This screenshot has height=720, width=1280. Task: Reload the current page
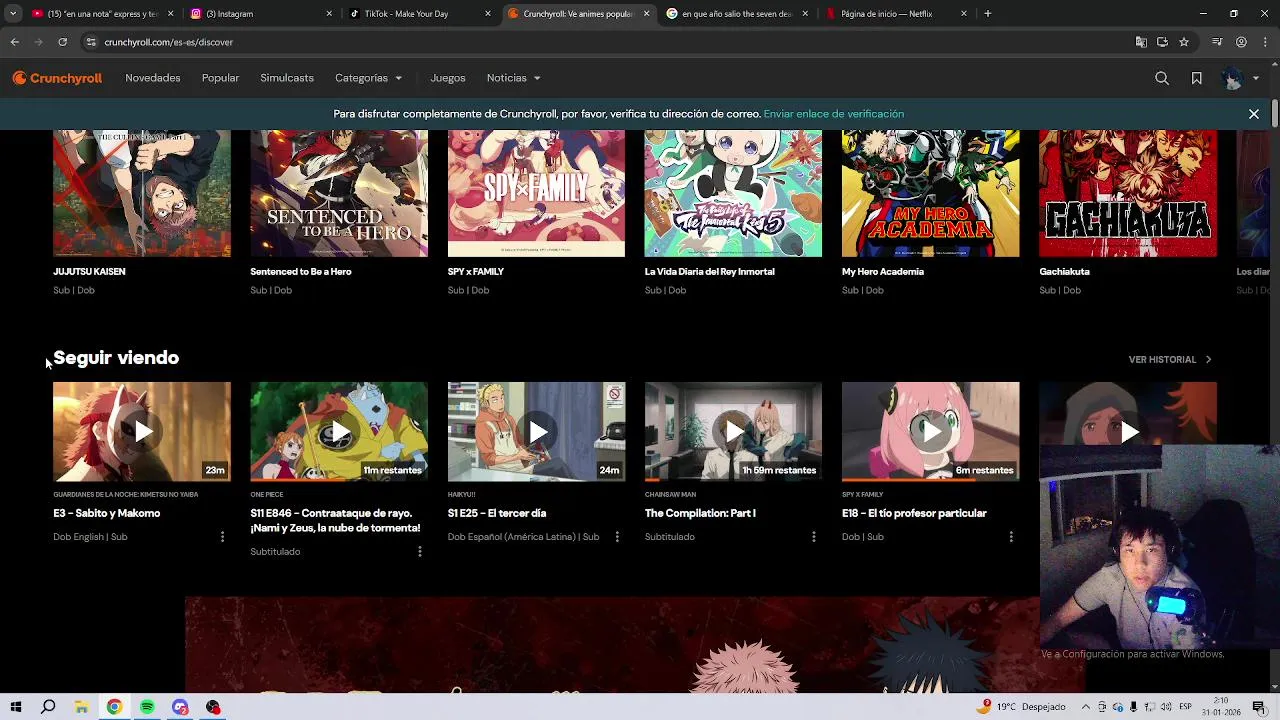[x=62, y=42]
